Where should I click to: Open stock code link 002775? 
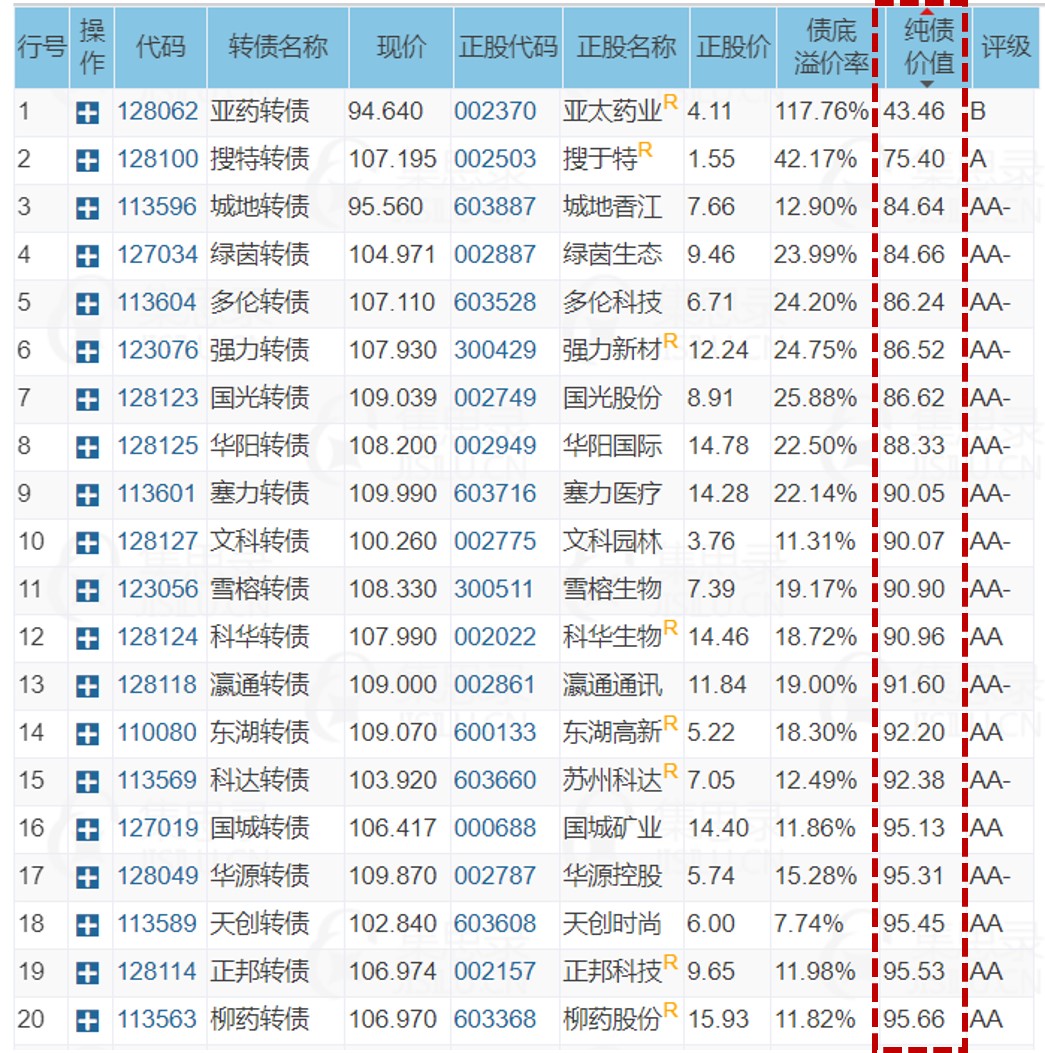pos(495,541)
